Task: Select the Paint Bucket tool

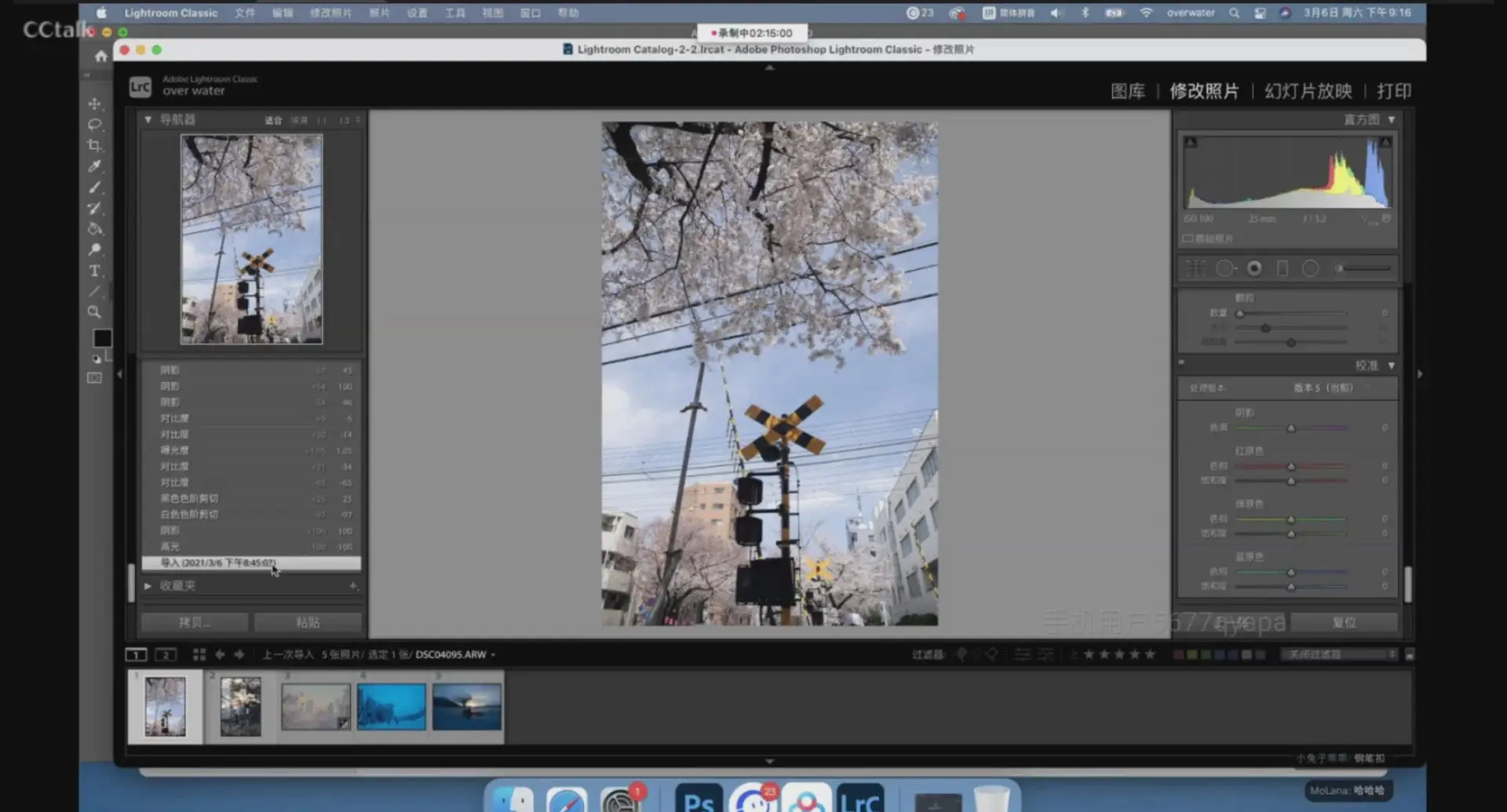Action: [x=95, y=229]
